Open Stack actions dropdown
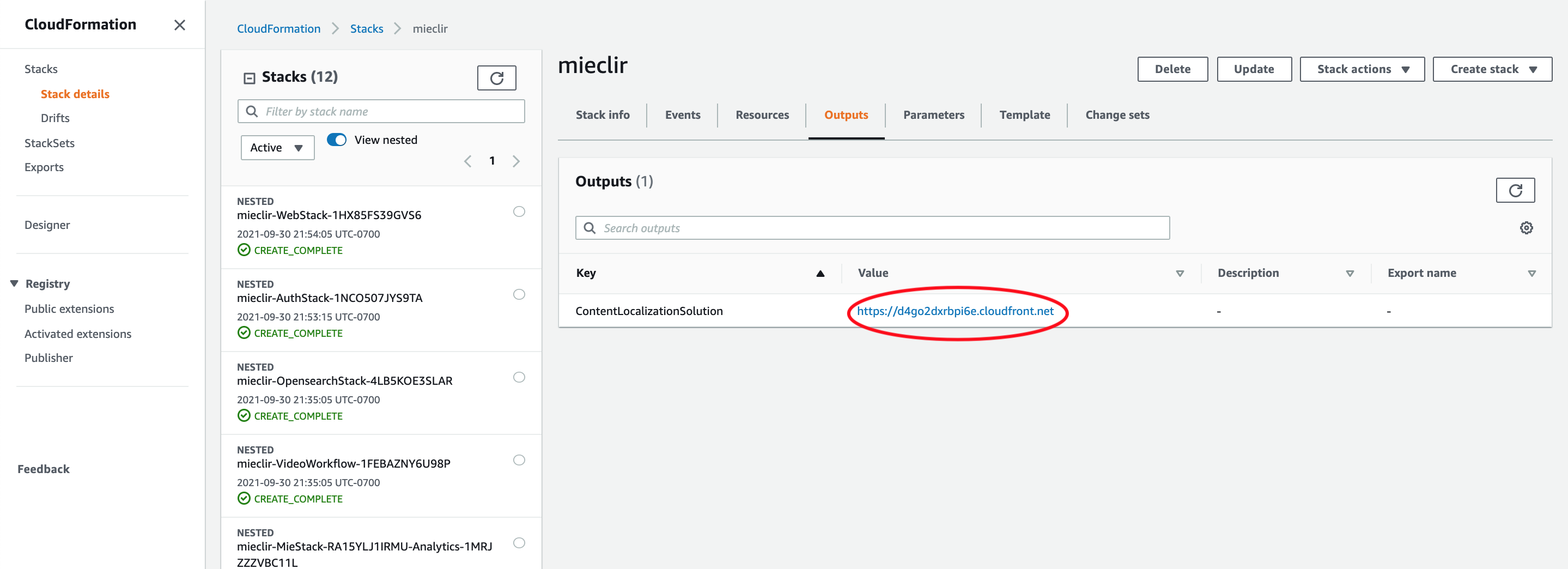Viewport: 1568px width, 569px height. coord(1362,69)
